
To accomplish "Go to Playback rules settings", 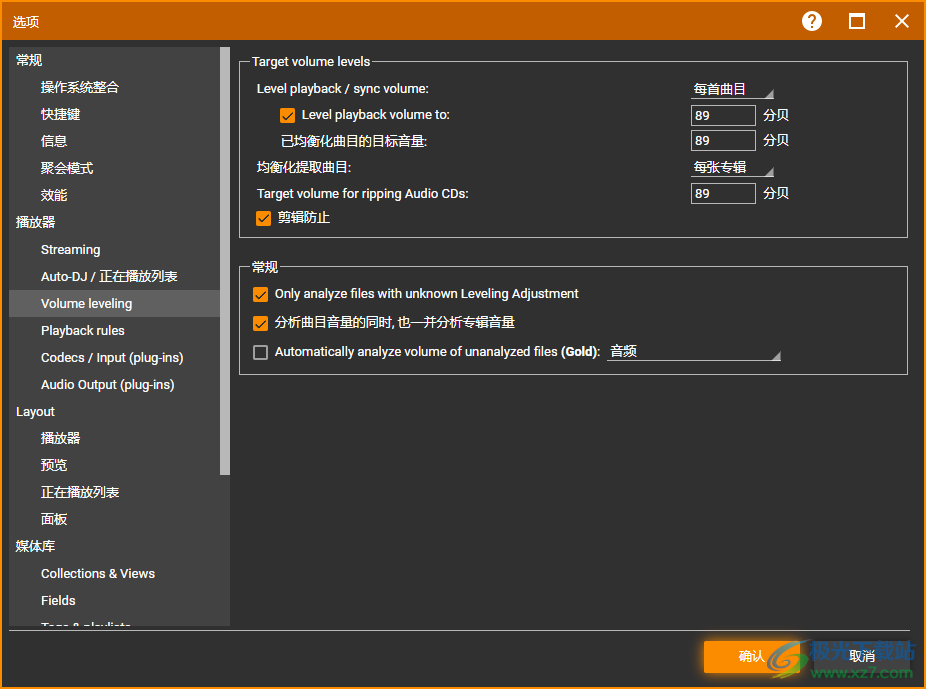I will click(x=83, y=331).
